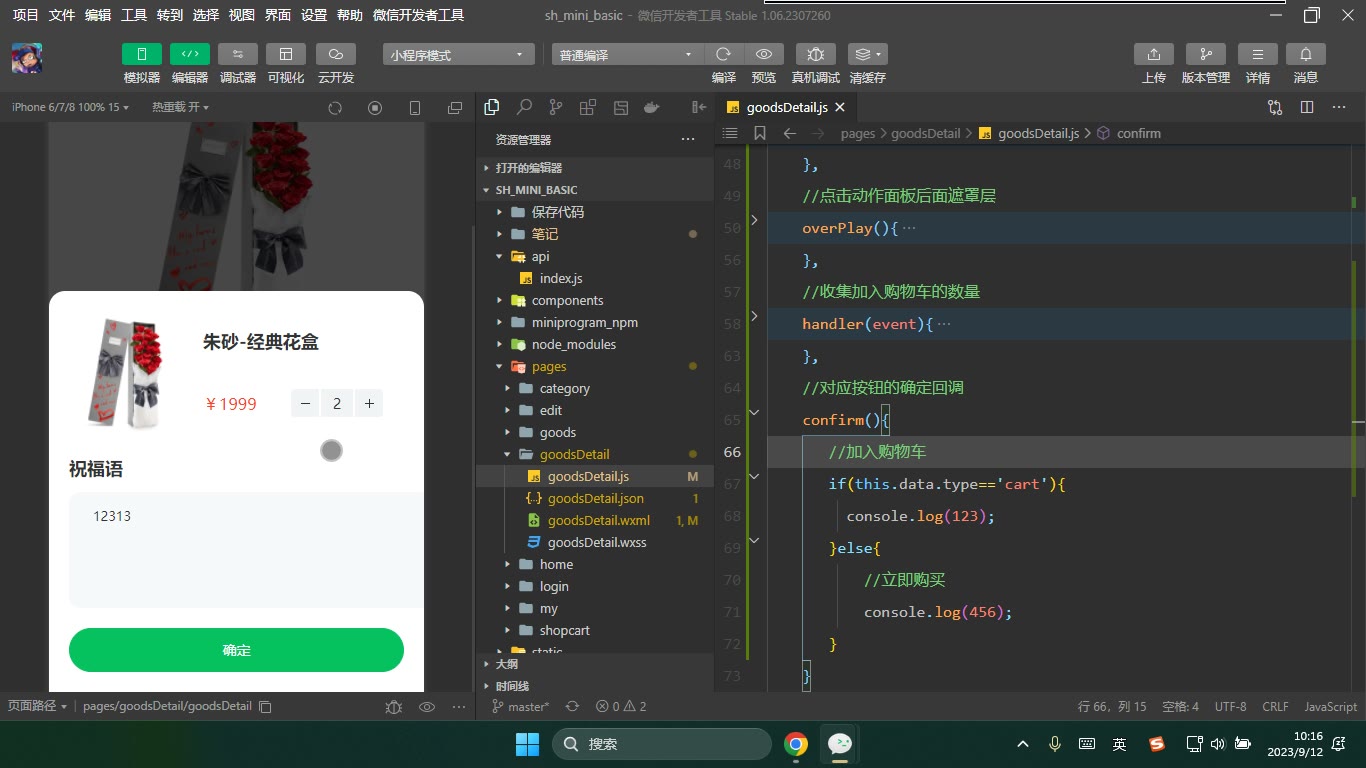Toggle the 调试器 debugger panel button
Image resolution: width=1366 pixels, height=768 pixels.
tap(238, 54)
